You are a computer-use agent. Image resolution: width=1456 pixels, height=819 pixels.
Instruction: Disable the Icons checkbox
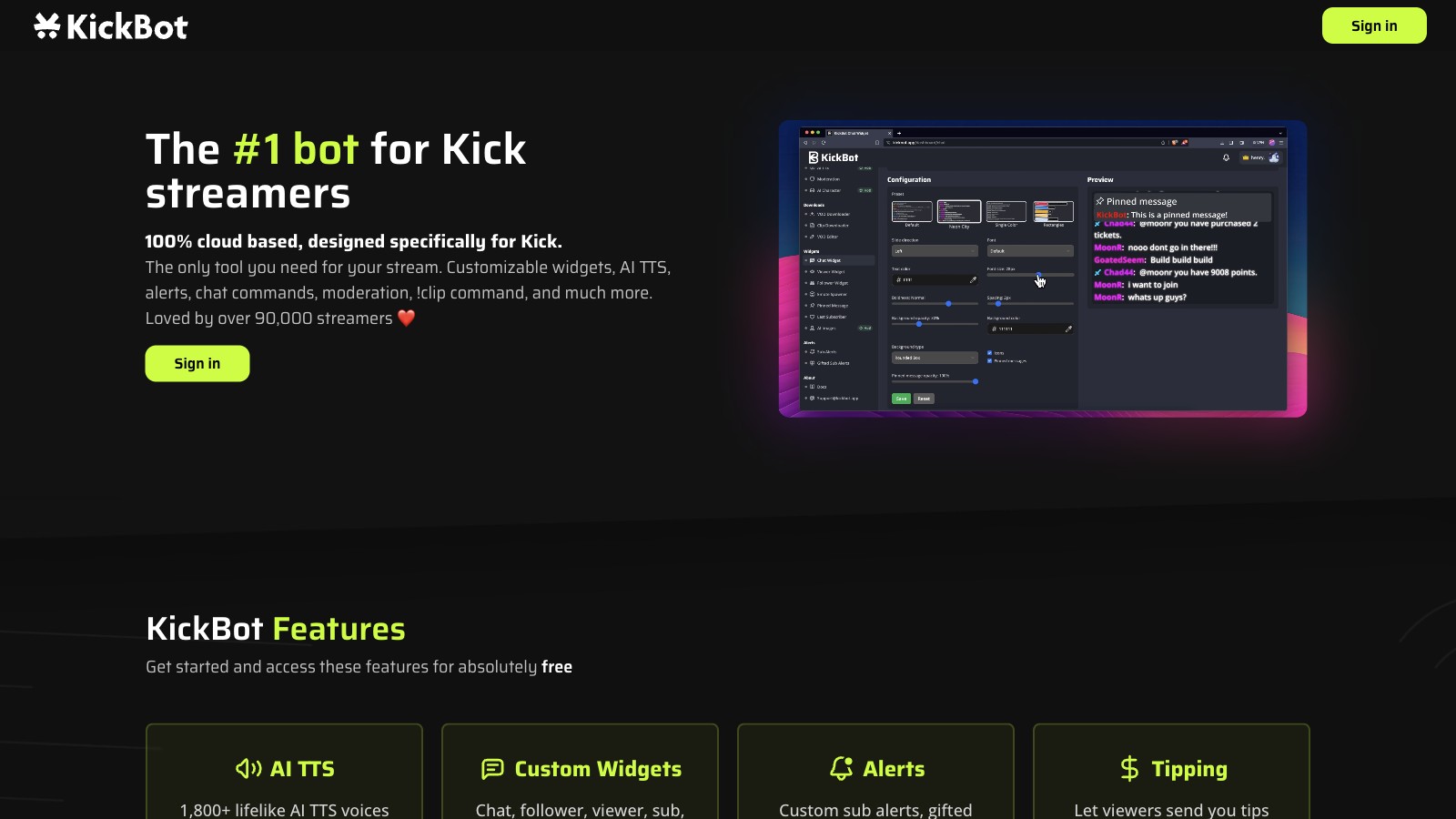pyautogui.click(x=989, y=353)
